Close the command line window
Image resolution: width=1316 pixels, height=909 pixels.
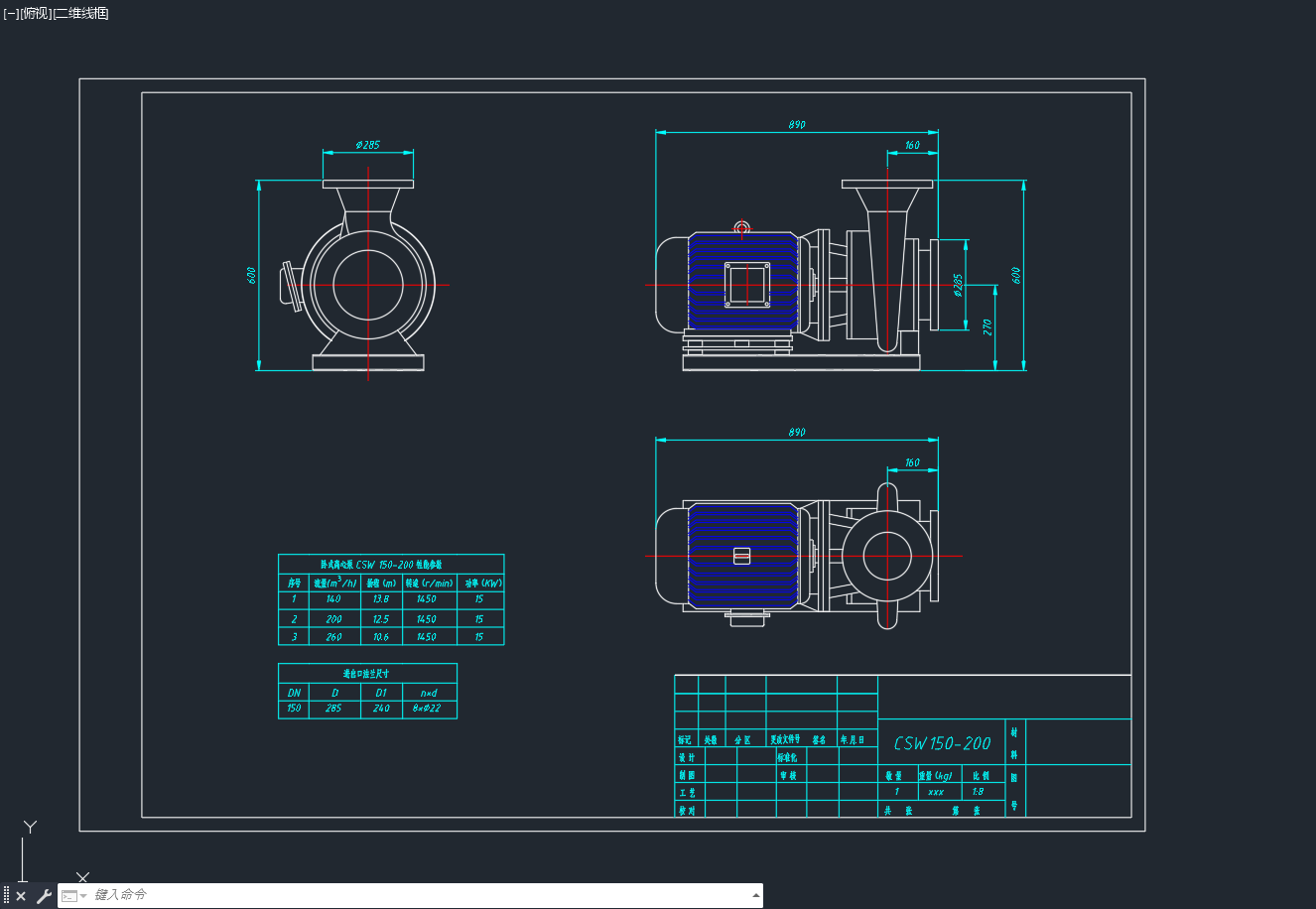(x=21, y=896)
